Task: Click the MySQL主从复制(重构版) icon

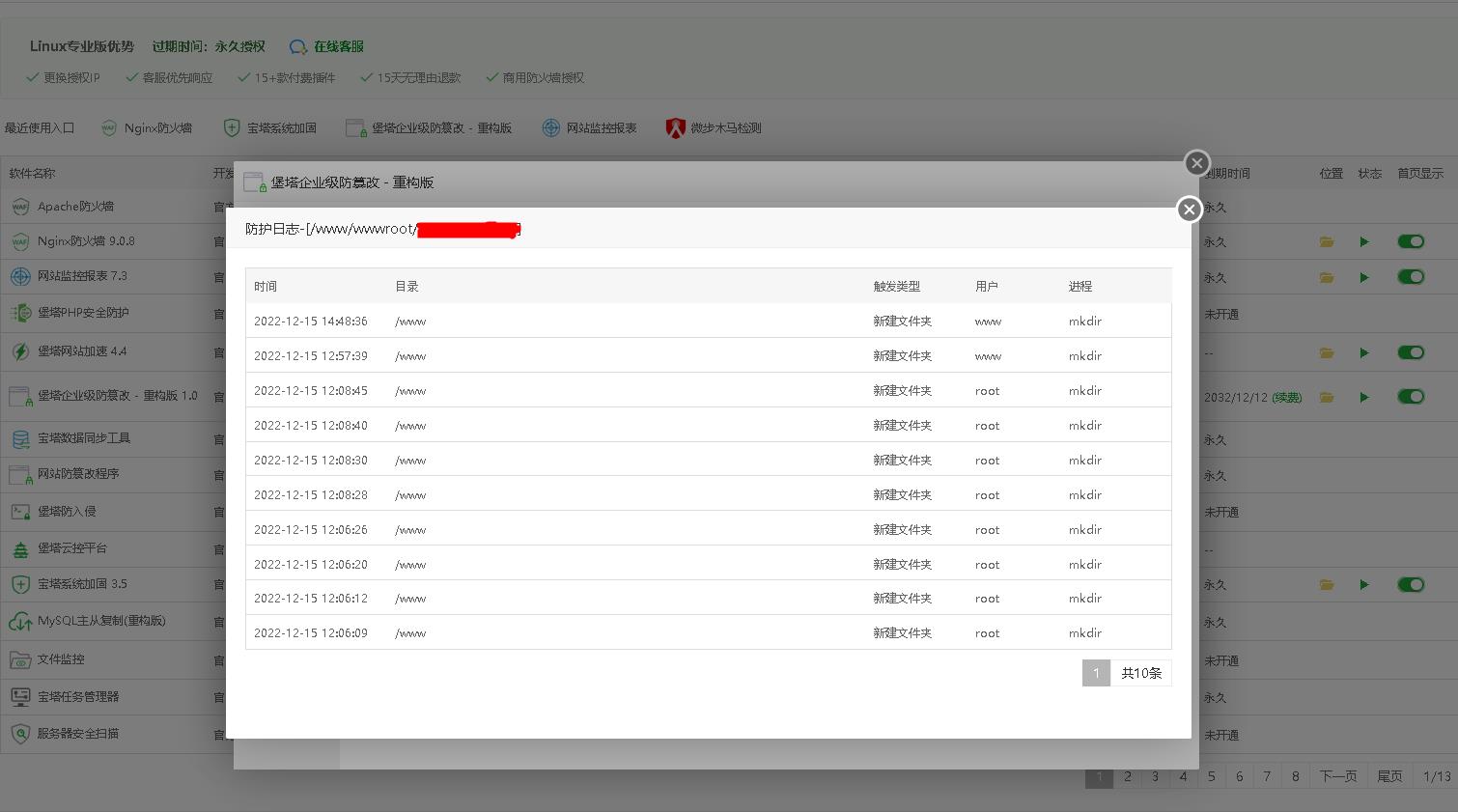Action: click(20, 621)
